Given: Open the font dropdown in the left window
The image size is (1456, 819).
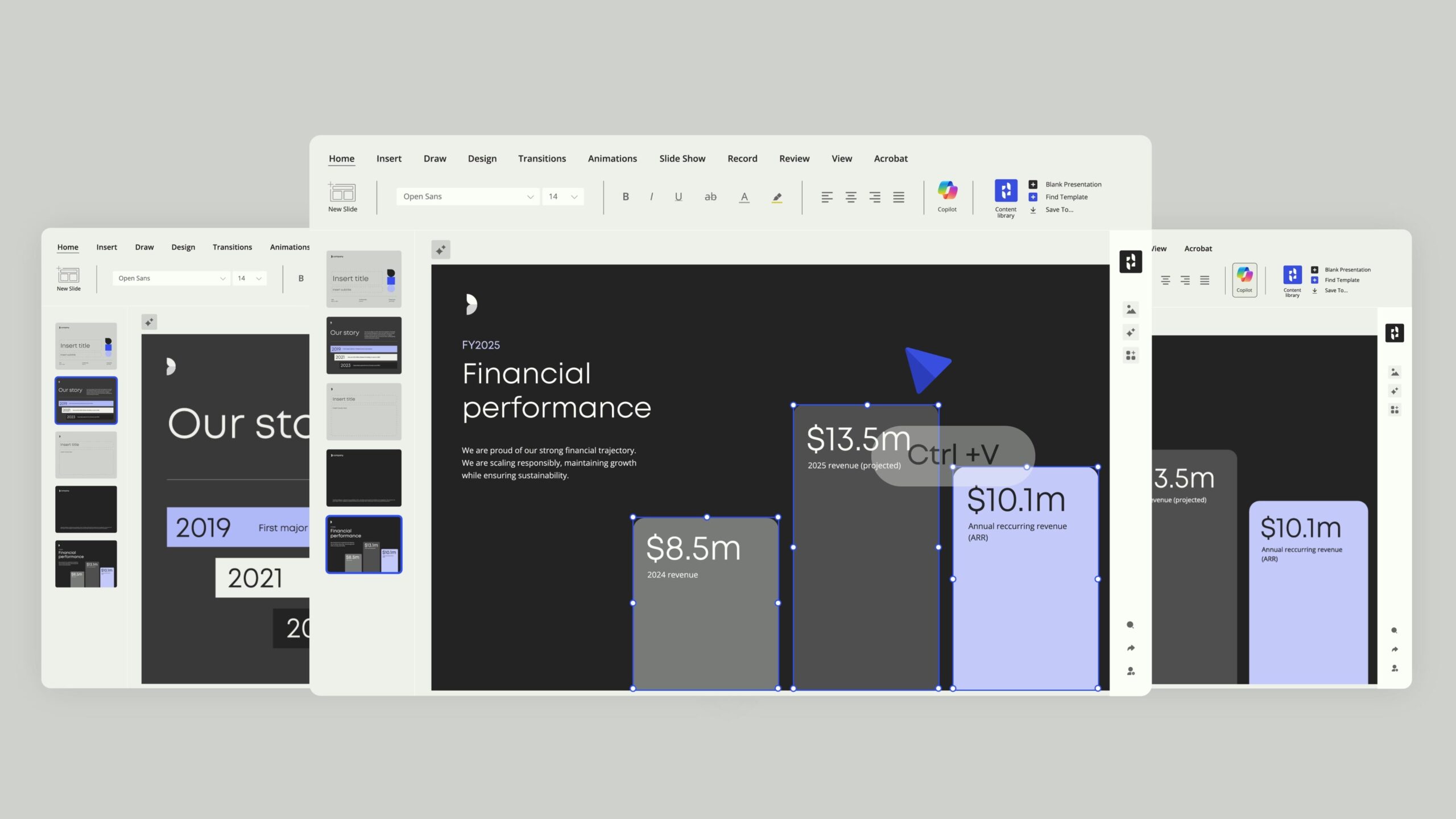Looking at the screenshot, I should (x=170, y=278).
